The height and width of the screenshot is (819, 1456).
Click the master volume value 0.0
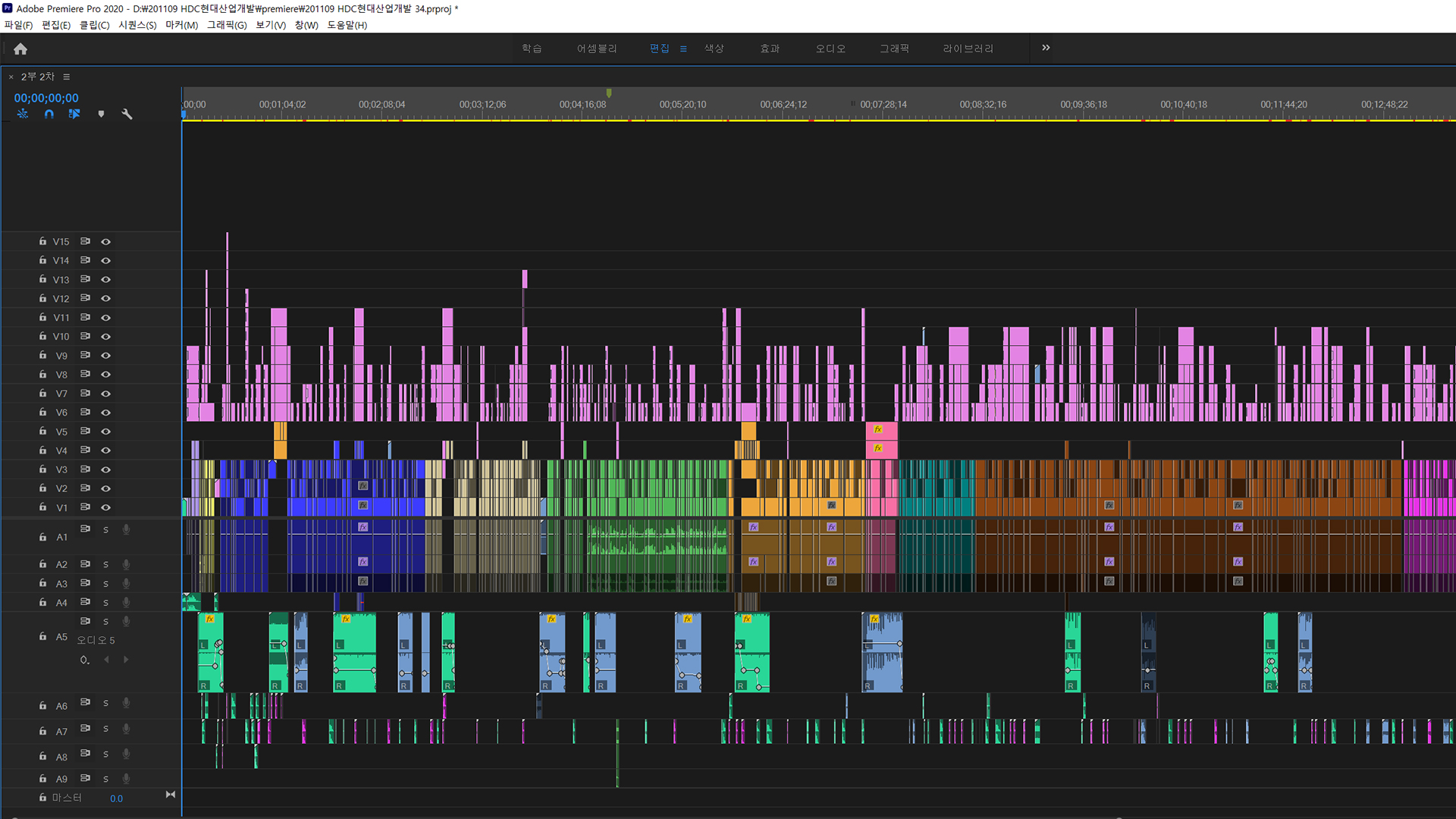116,799
